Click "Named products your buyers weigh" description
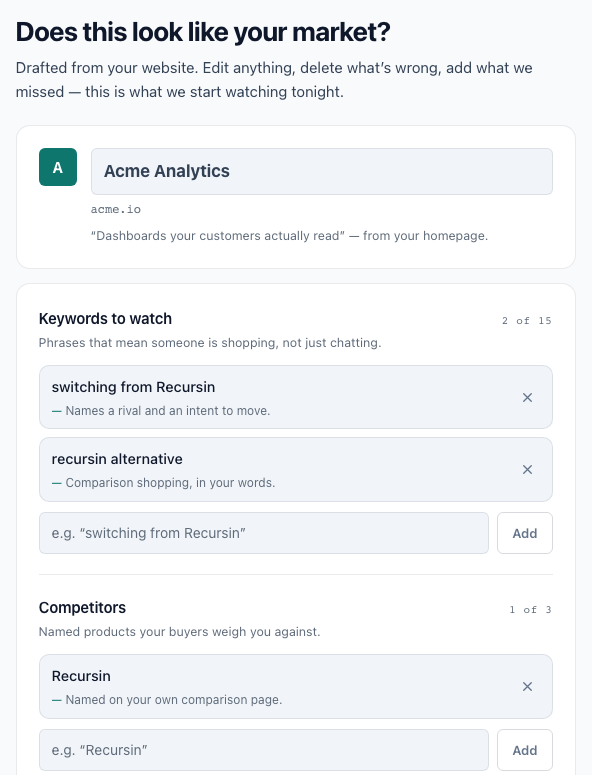Screen dimensions: 592x775 tap(179, 632)
